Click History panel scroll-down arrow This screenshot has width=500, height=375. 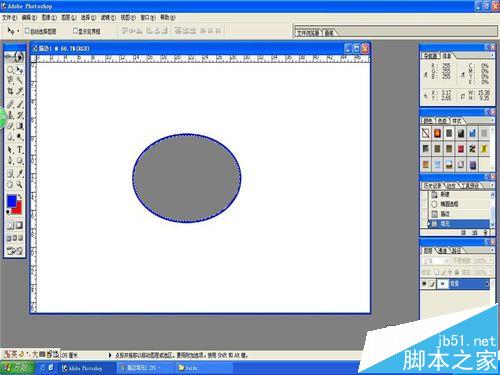click(492, 225)
